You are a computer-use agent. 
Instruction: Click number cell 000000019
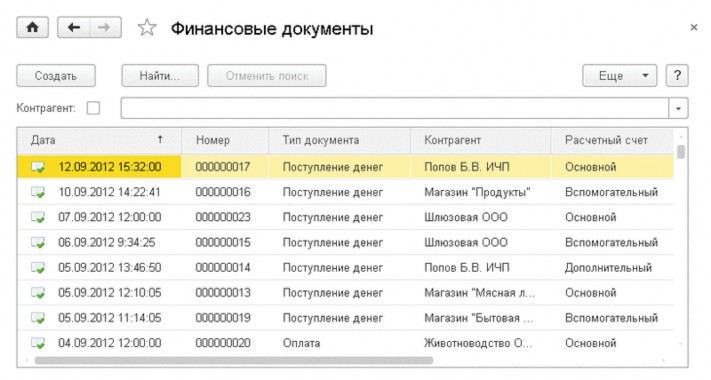[223, 318]
